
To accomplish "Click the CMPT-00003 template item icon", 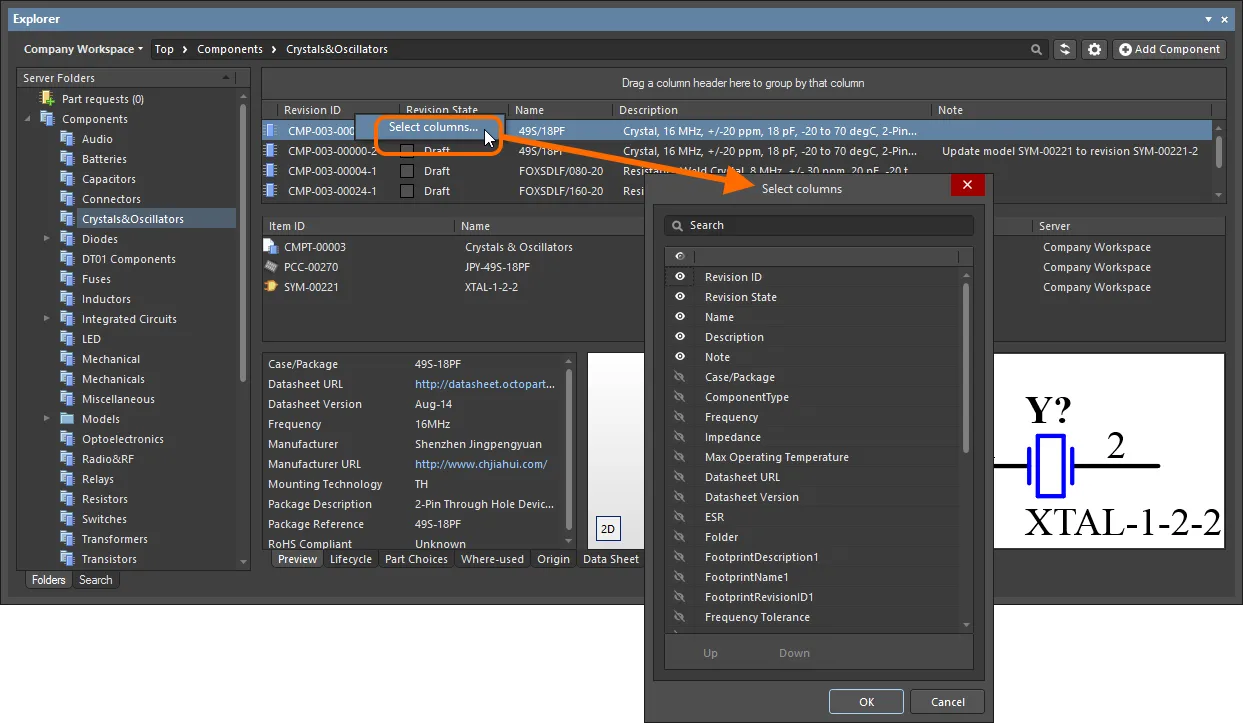I will tap(270, 246).
